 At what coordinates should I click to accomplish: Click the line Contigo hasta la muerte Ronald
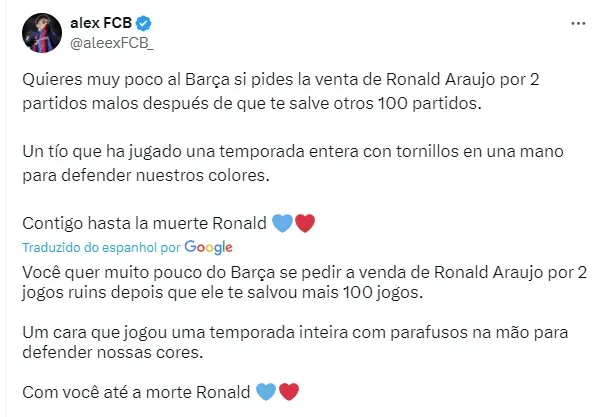[144, 223]
